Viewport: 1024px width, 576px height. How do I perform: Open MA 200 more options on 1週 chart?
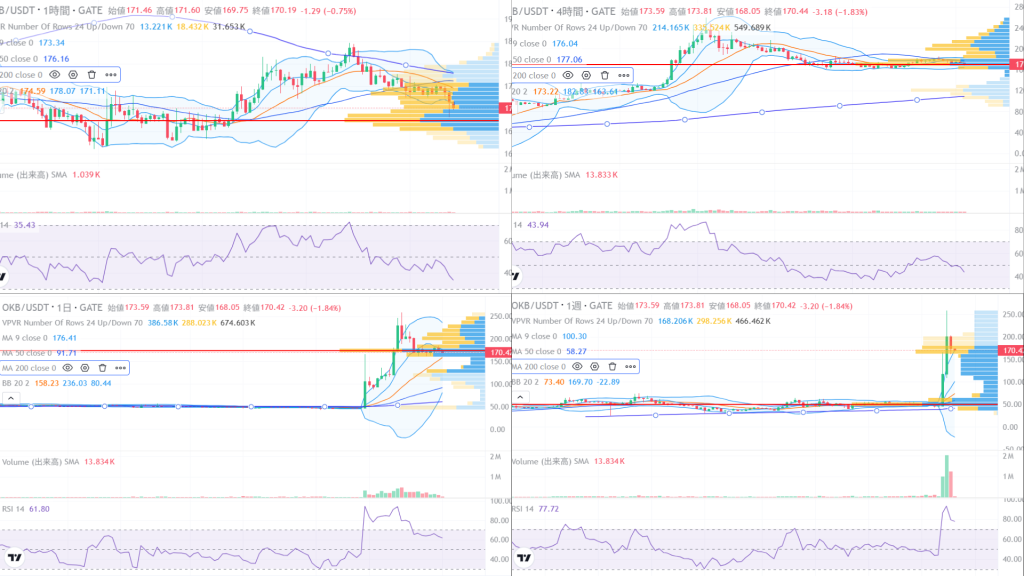click(x=630, y=366)
